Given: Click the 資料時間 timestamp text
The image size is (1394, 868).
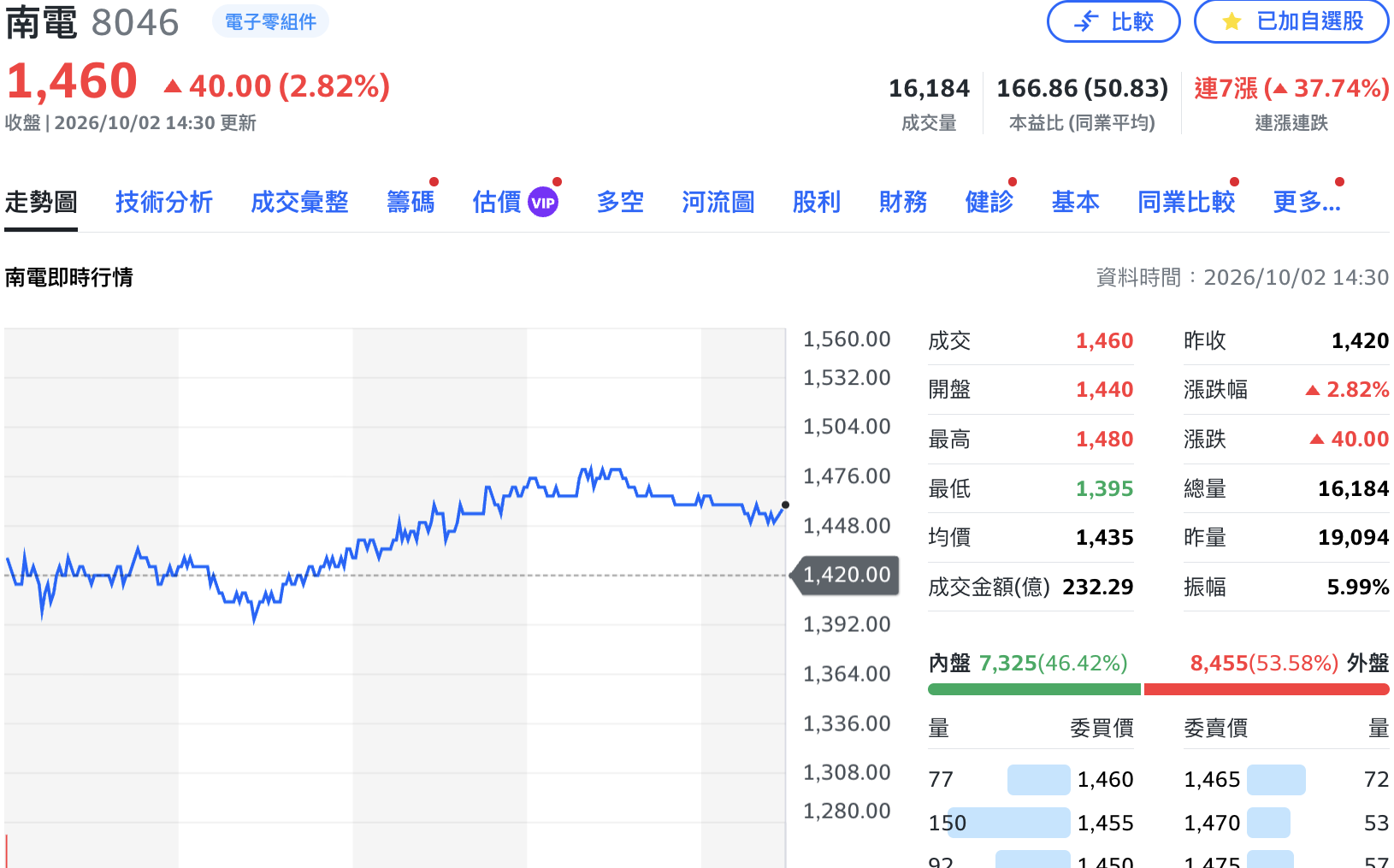Looking at the screenshot, I should [1243, 278].
